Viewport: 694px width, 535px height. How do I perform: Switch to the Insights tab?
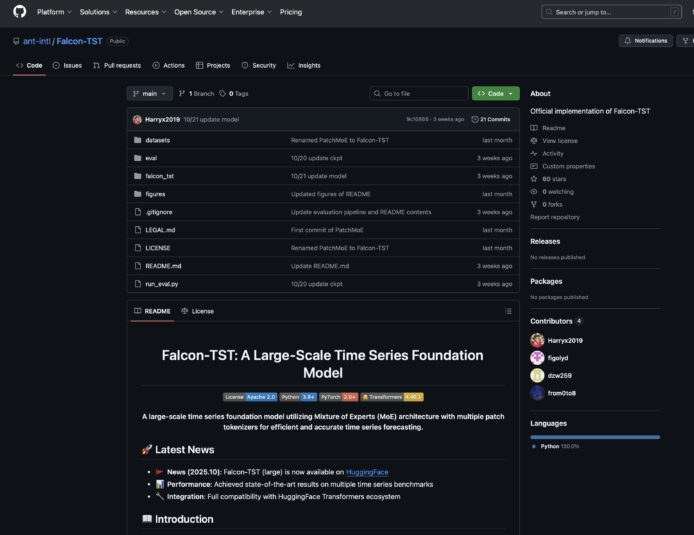(304, 65)
